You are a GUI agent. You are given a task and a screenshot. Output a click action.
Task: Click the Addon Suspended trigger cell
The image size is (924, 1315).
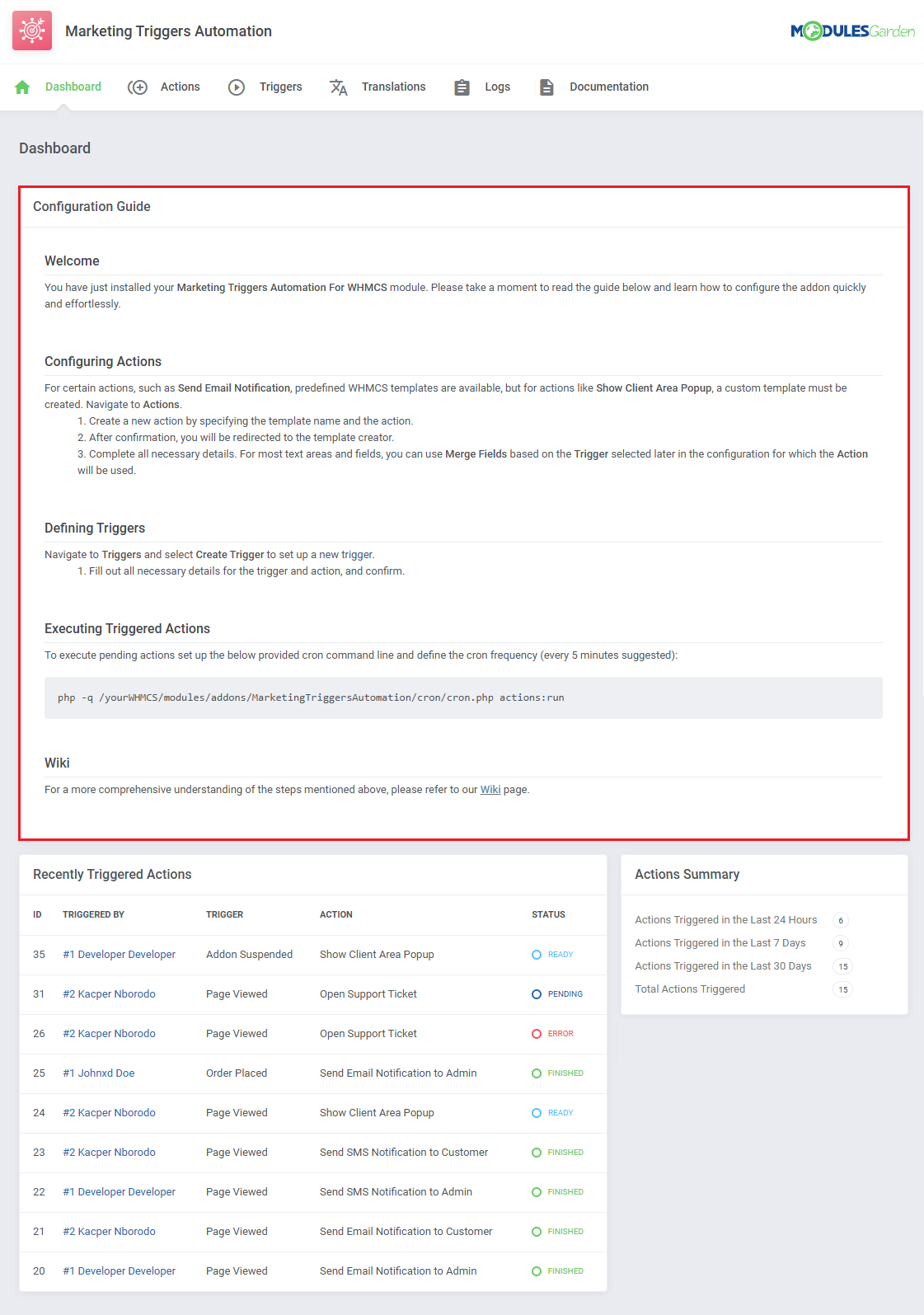249,954
